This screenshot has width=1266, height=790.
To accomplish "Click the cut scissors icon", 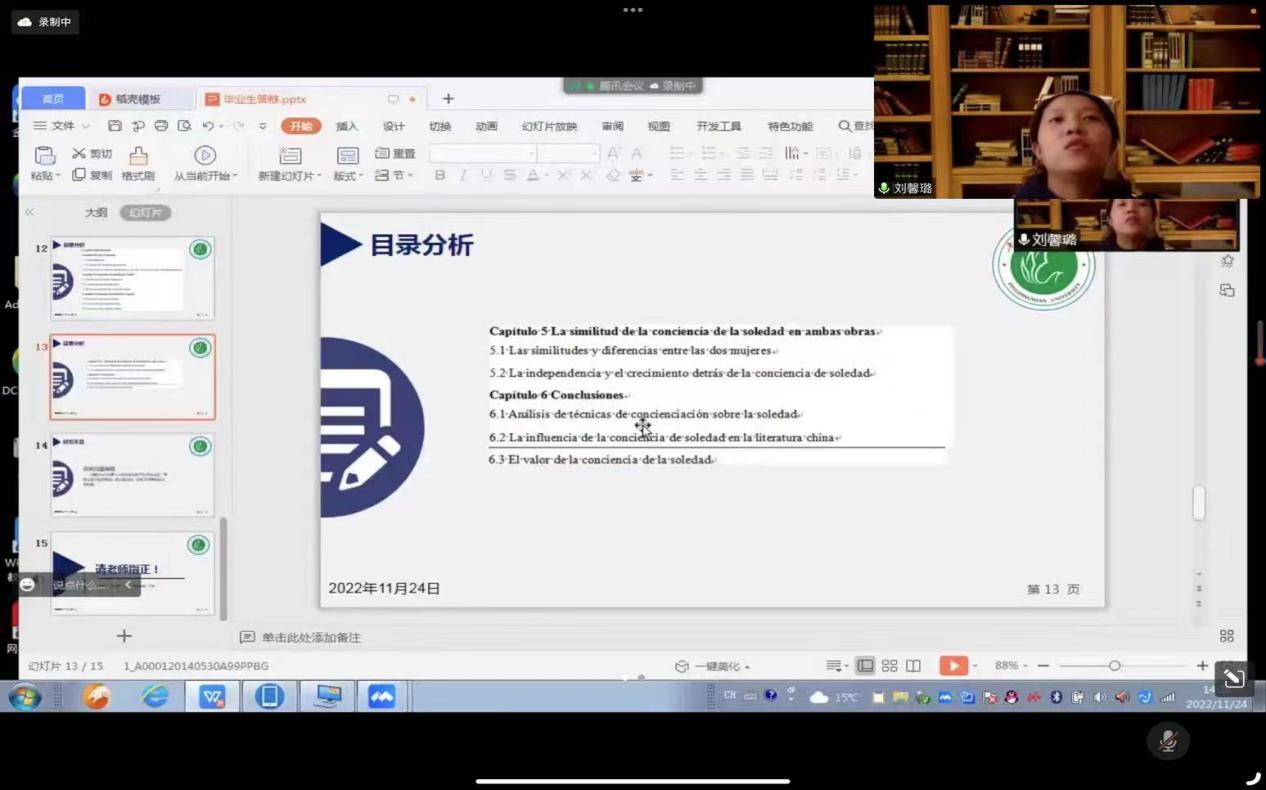I will [x=80, y=153].
